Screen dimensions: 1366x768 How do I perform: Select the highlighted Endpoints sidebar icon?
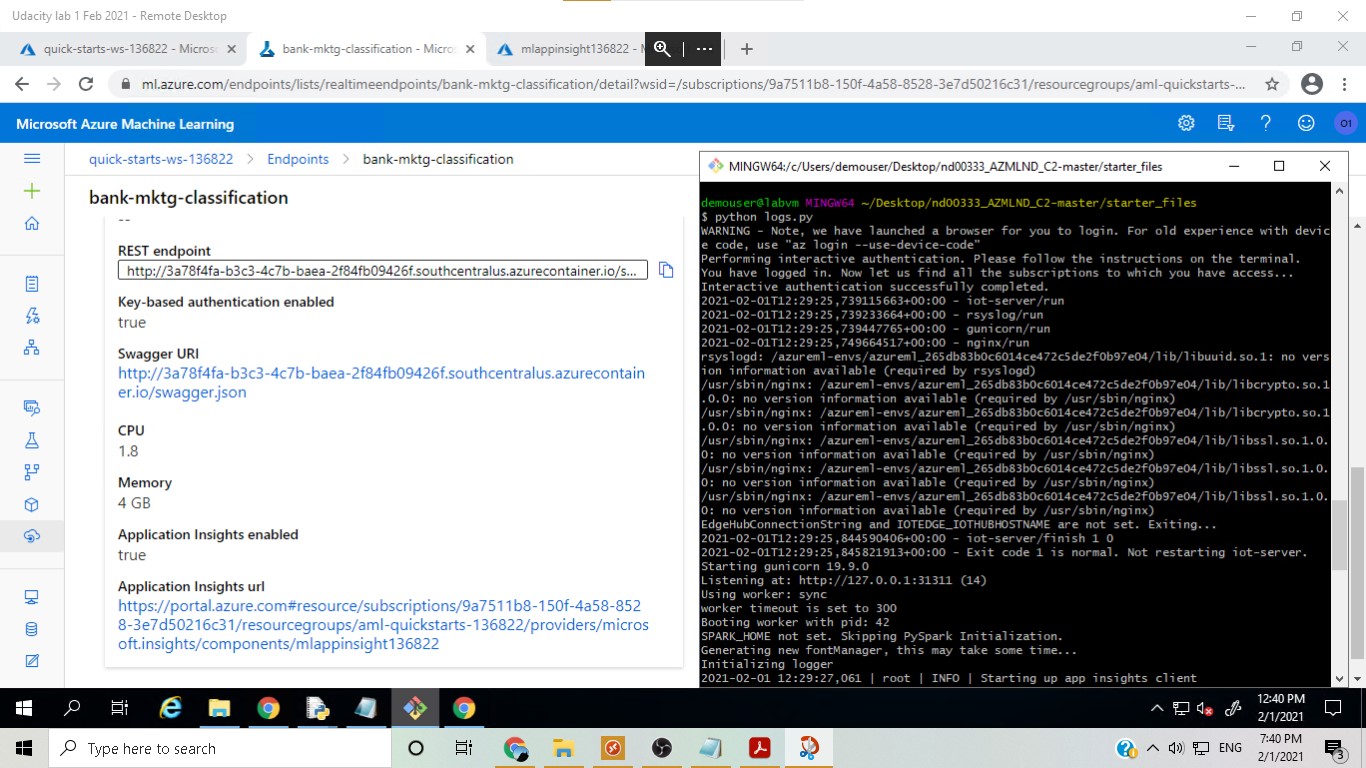tap(32, 537)
